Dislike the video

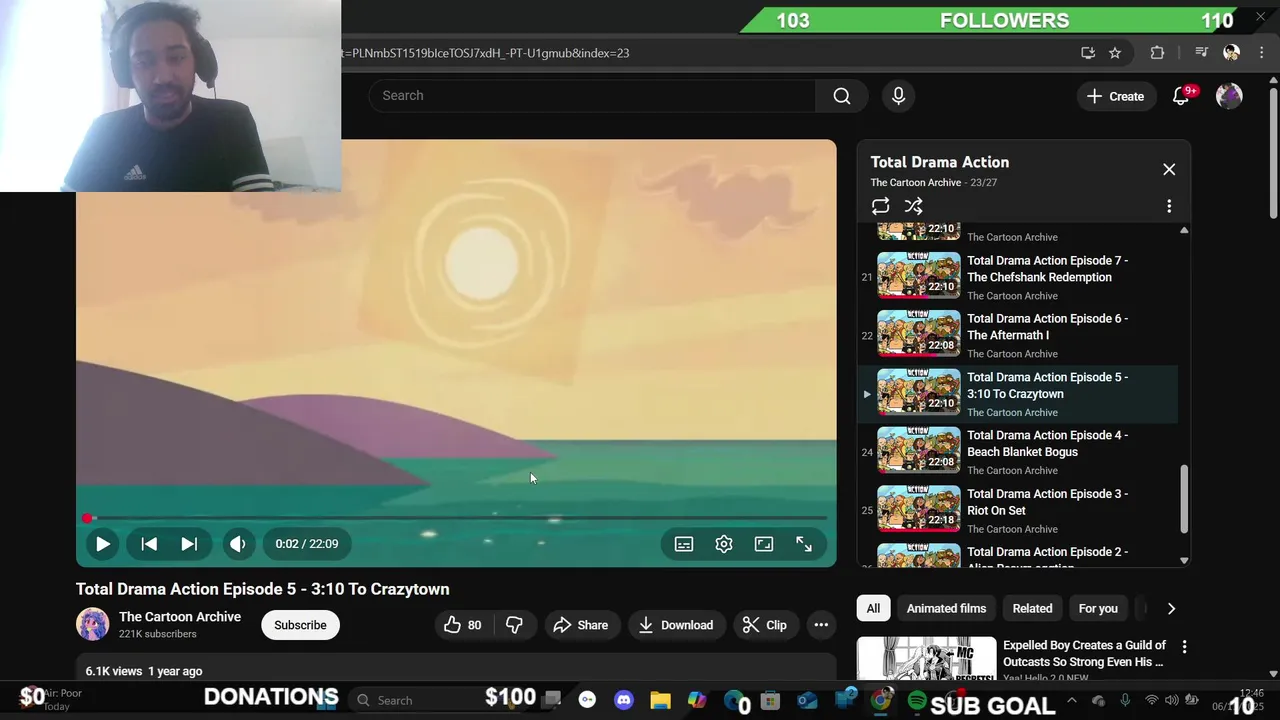pyautogui.click(x=514, y=625)
